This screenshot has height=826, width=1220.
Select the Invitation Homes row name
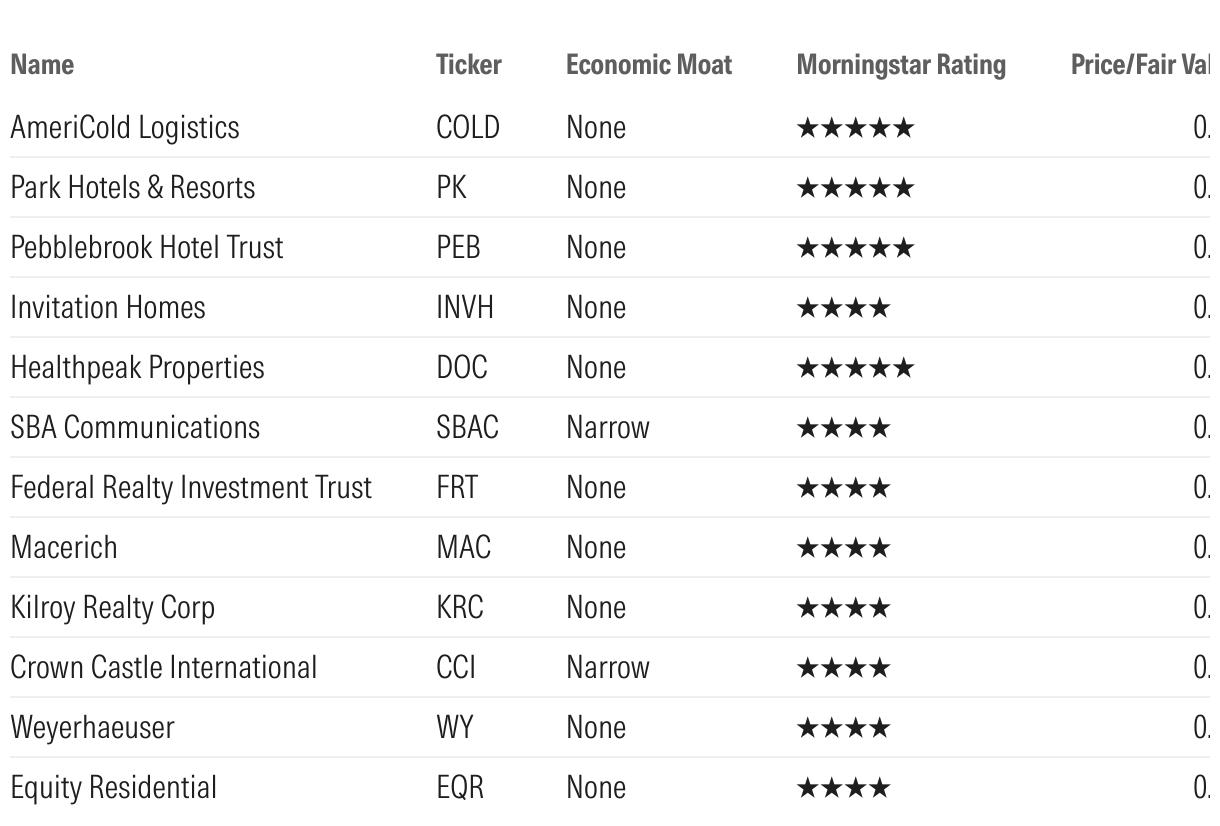click(x=107, y=308)
